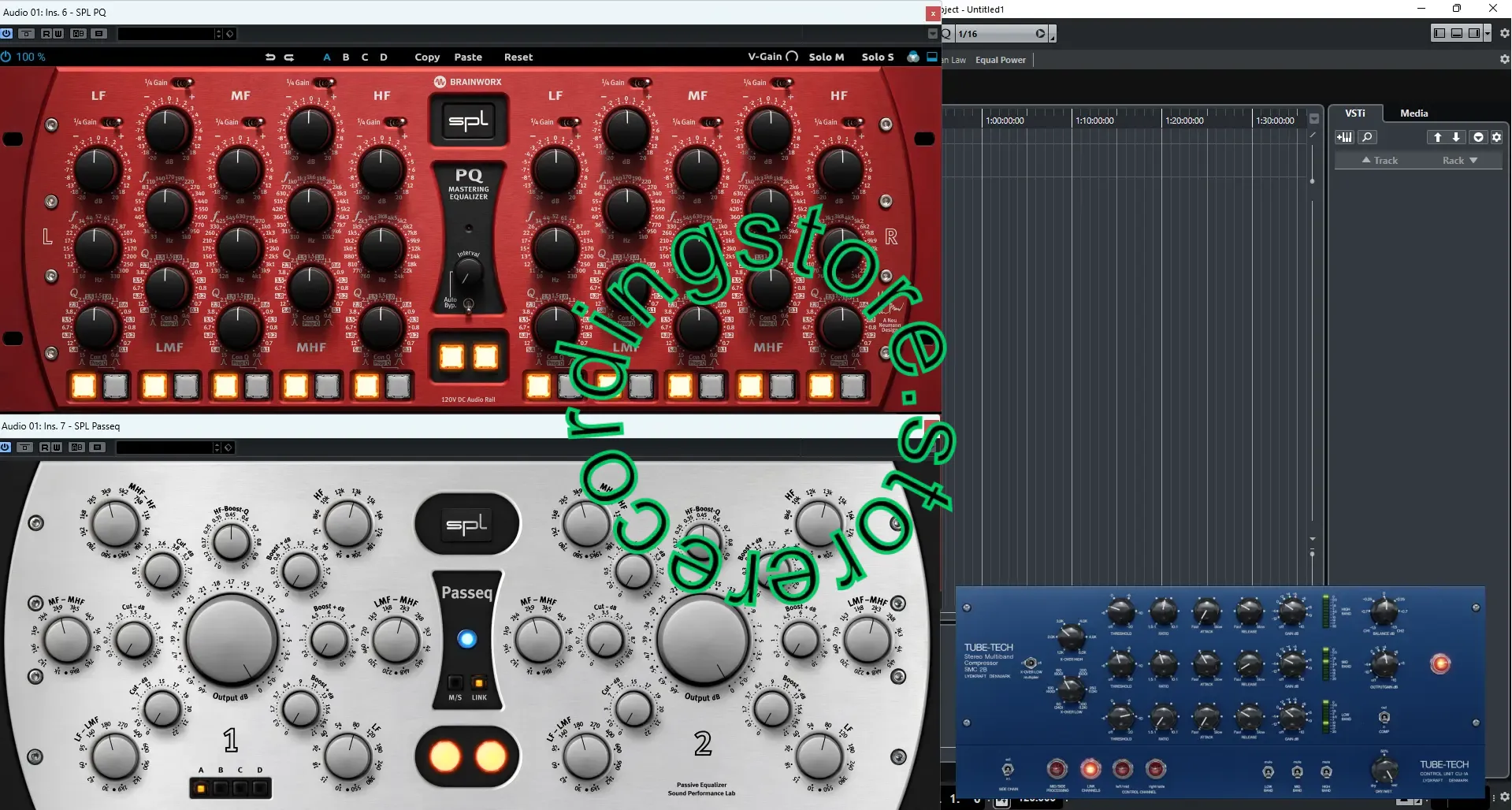
Task: Open Cubase toolbar setup gear
Action: pos(1504,33)
